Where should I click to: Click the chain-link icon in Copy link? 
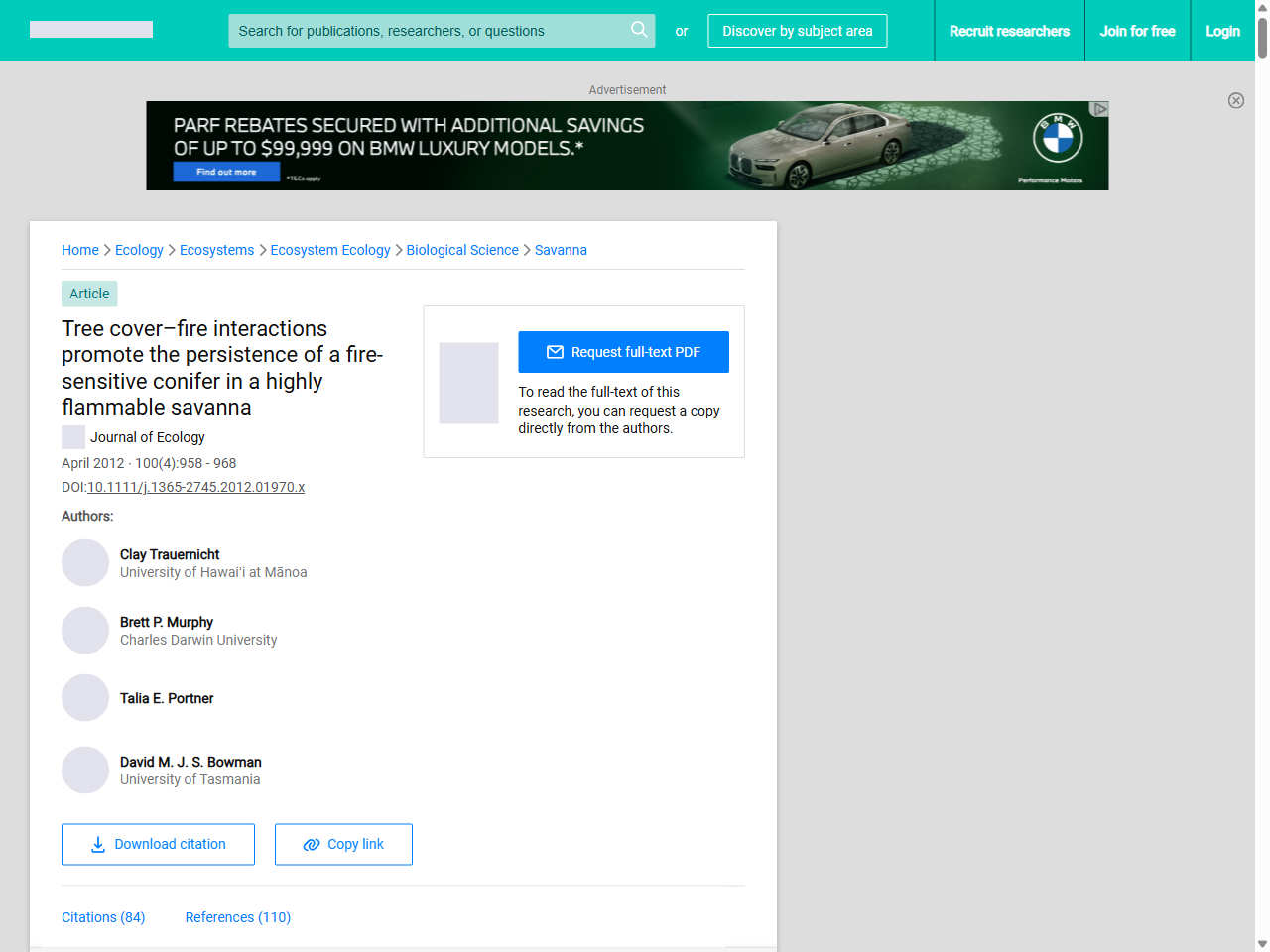(x=311, y=844)
